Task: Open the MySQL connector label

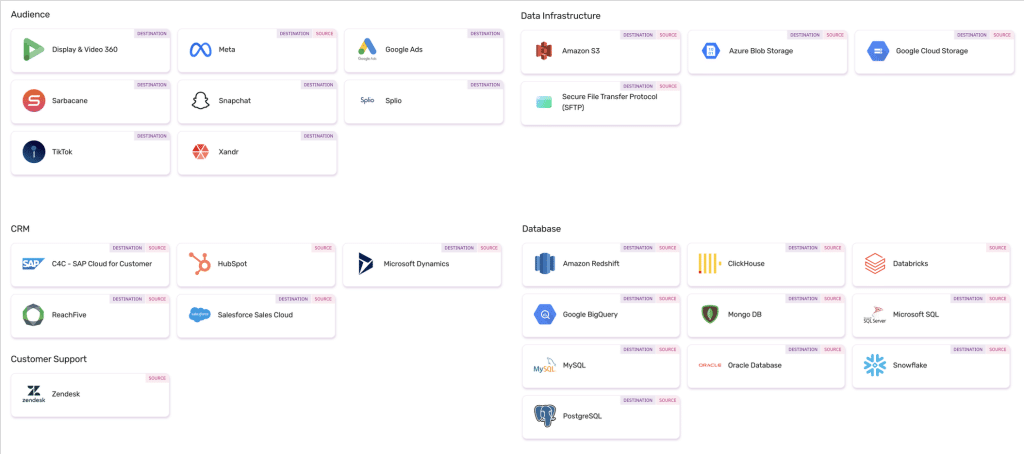Action: (x=574, y=366)
